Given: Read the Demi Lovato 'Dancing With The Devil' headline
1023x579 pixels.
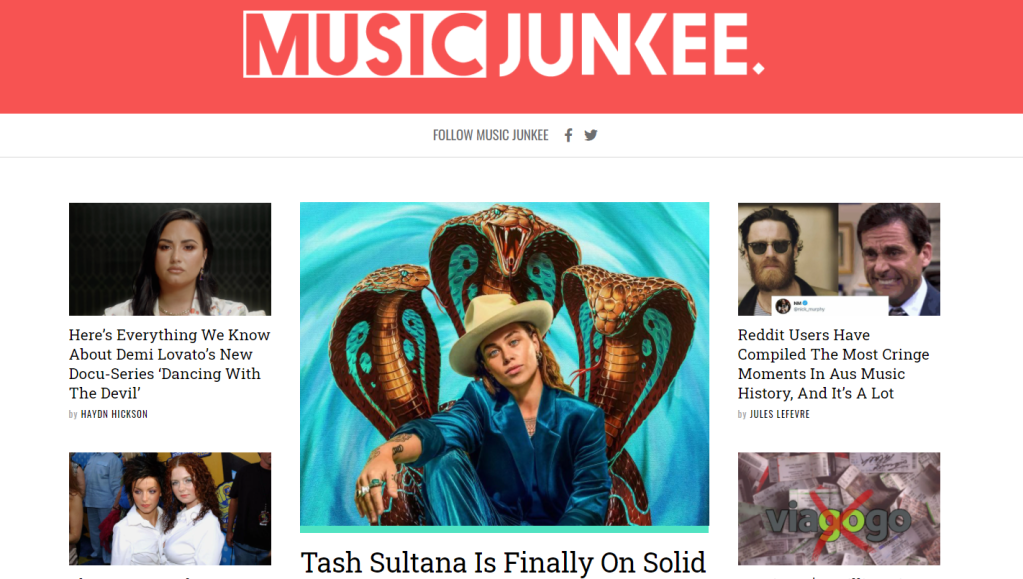Looking at the screenshot, I should [170, 364].
